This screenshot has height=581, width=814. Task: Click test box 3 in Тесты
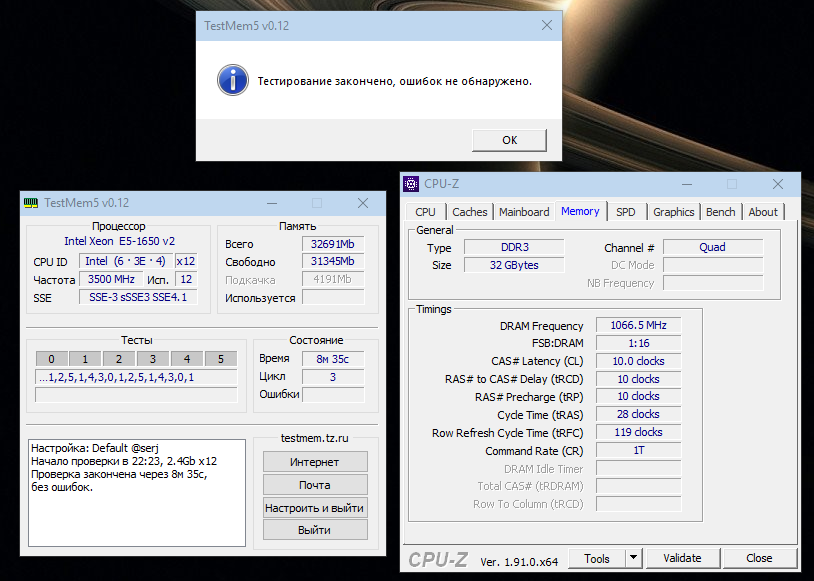(153, 359)
